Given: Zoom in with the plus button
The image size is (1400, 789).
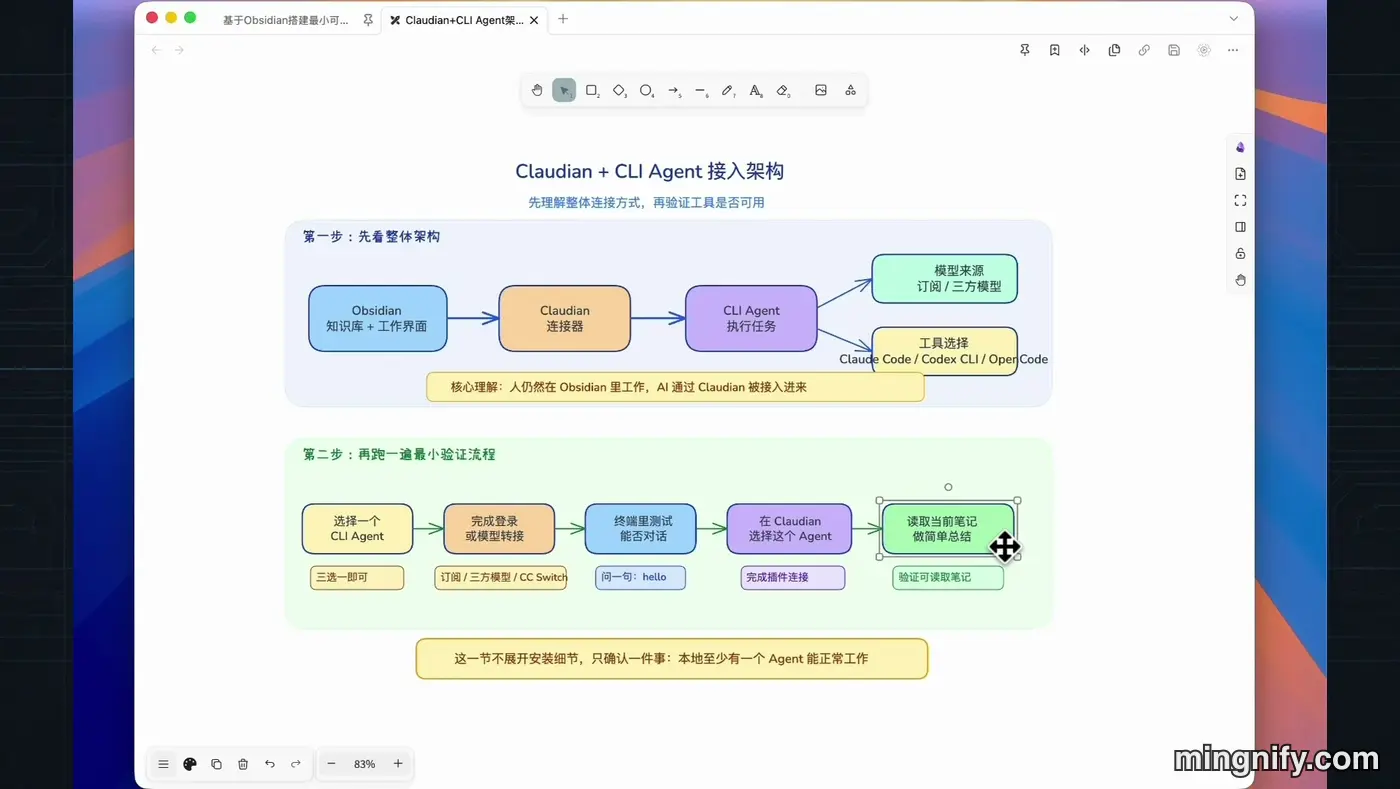Looking at the screenshot, I should (x=398, y=764).
